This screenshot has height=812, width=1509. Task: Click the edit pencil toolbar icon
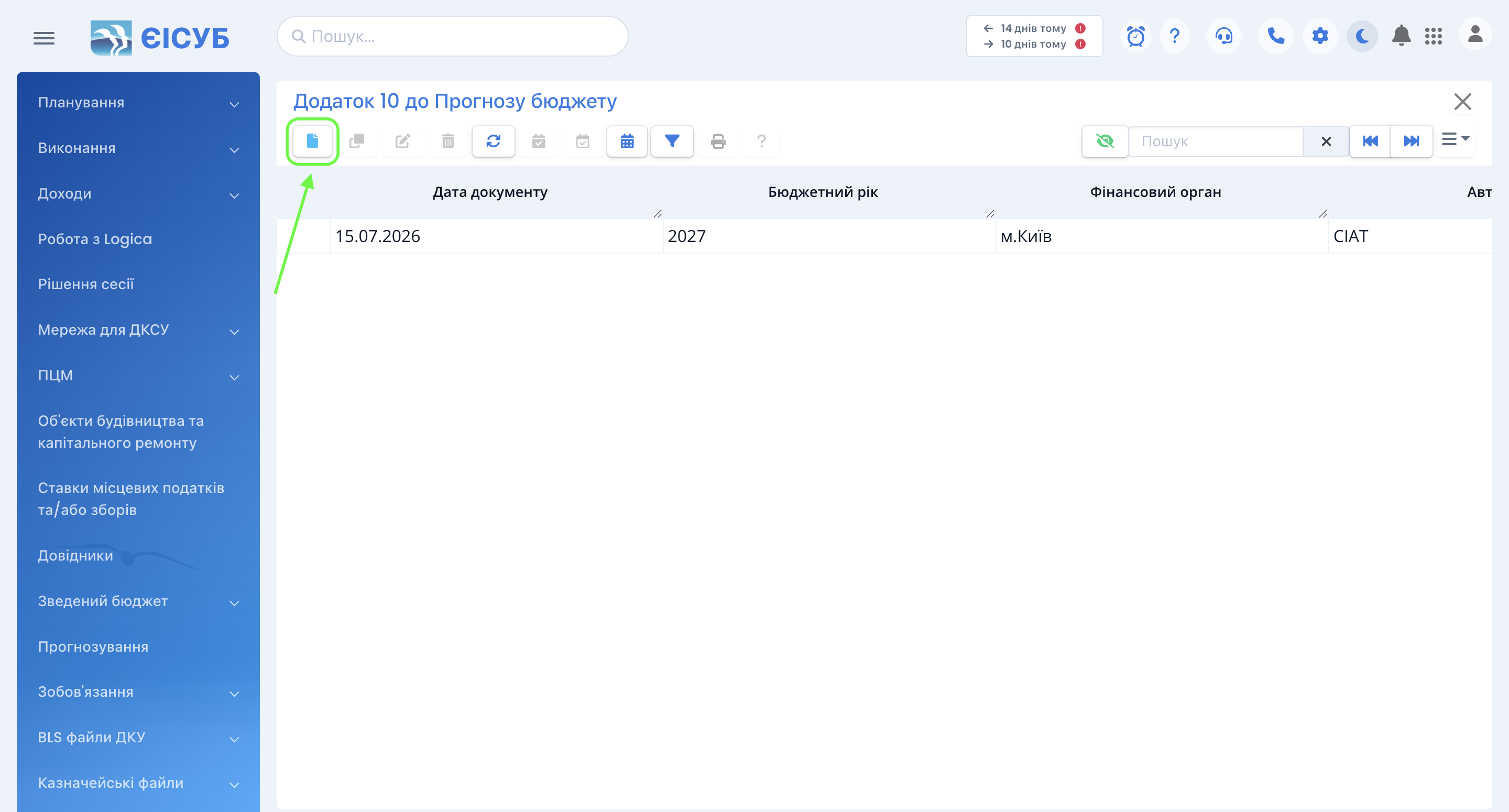(402, 141)
